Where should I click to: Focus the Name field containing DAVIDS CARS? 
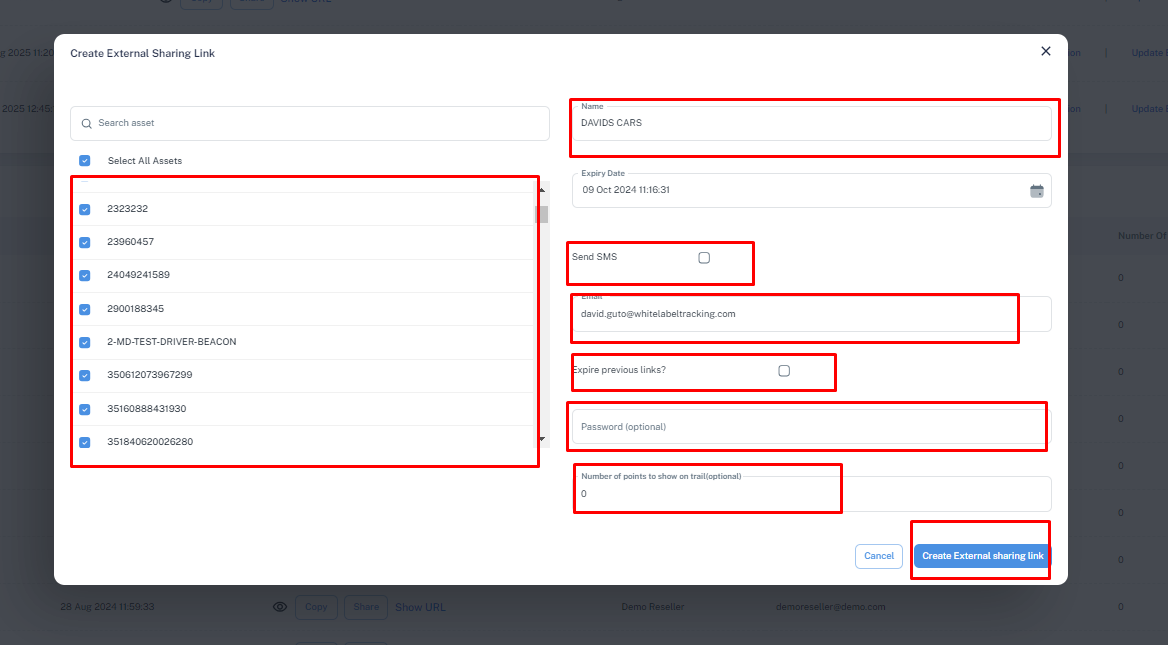click(812, 124)
